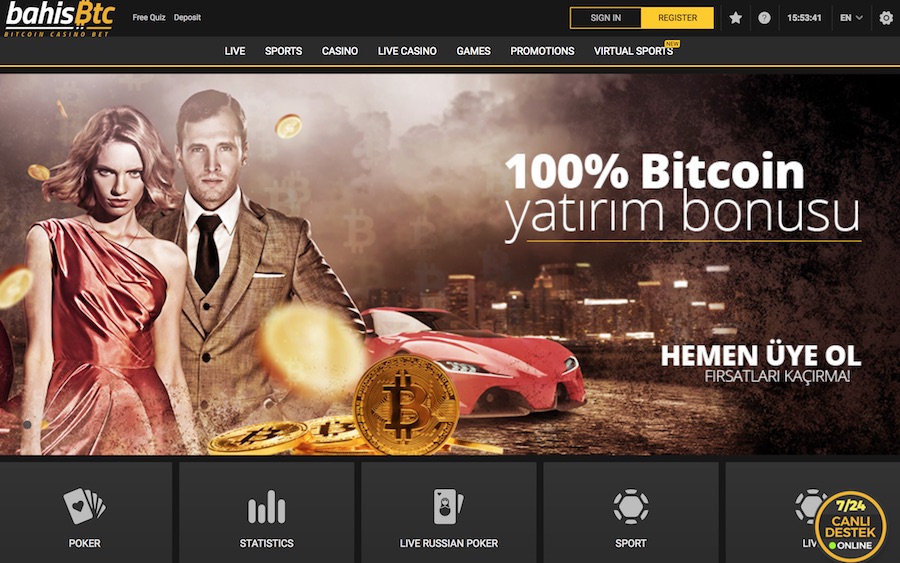Expand the EN language dropdown
This screenshot has width=900, height=563.
point(851,18)
